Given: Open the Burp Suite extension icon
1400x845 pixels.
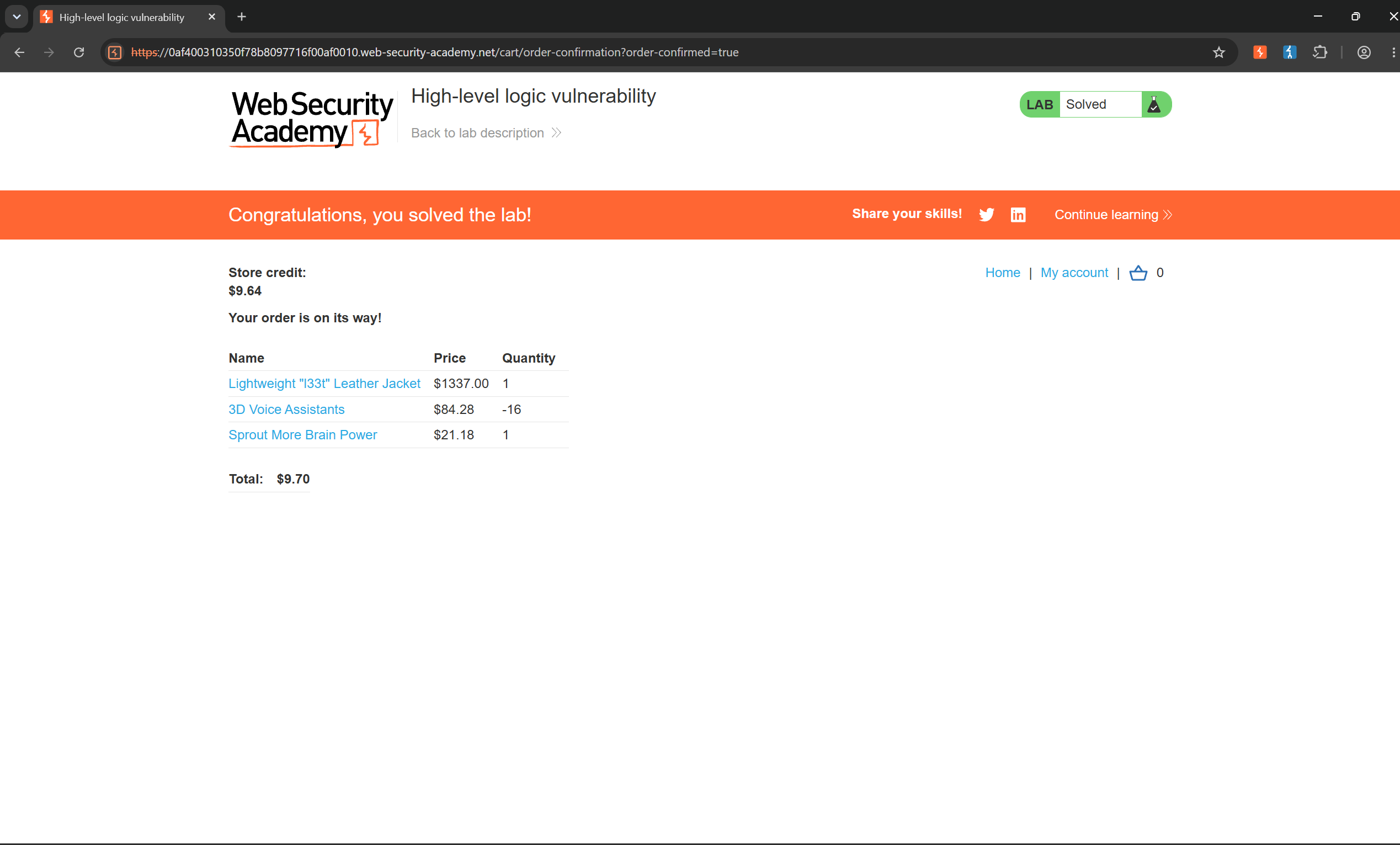Looking at the screenshot, I should [x=1260, y=52].
